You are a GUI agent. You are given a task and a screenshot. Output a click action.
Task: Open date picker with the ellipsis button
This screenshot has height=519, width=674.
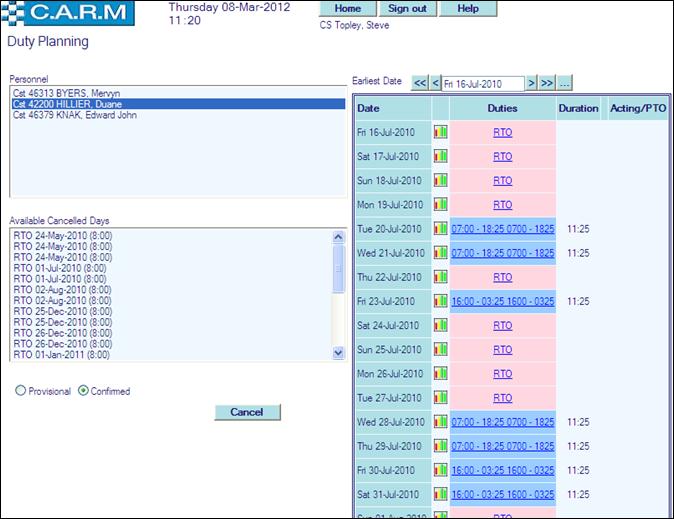[x=565, y=83]
